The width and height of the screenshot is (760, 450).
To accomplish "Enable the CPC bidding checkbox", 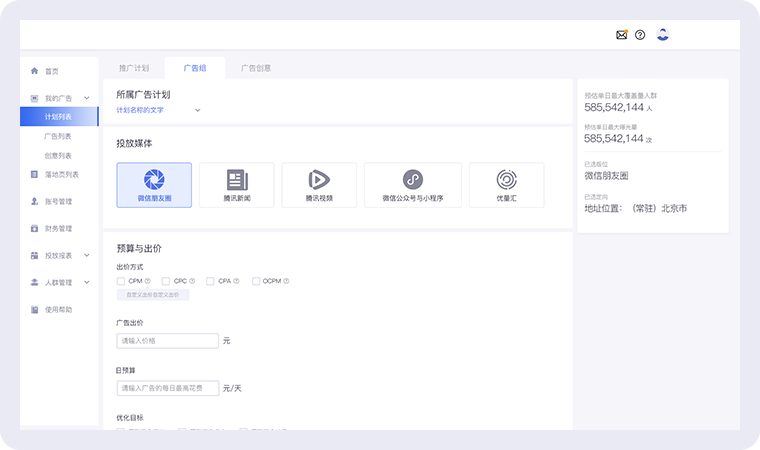I will (166, 281).
